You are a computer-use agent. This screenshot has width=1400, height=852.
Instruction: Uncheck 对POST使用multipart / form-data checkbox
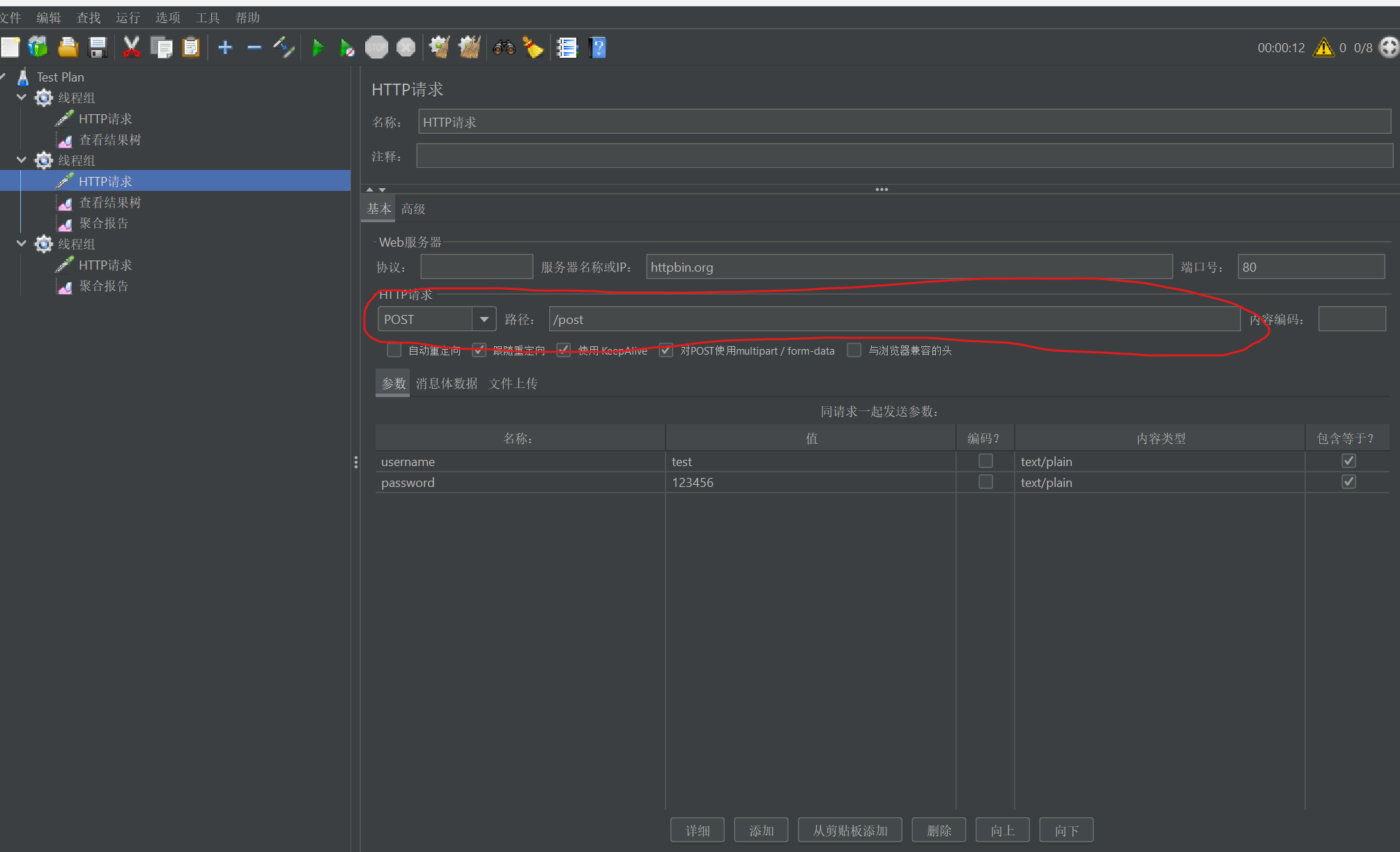point(666,350)
